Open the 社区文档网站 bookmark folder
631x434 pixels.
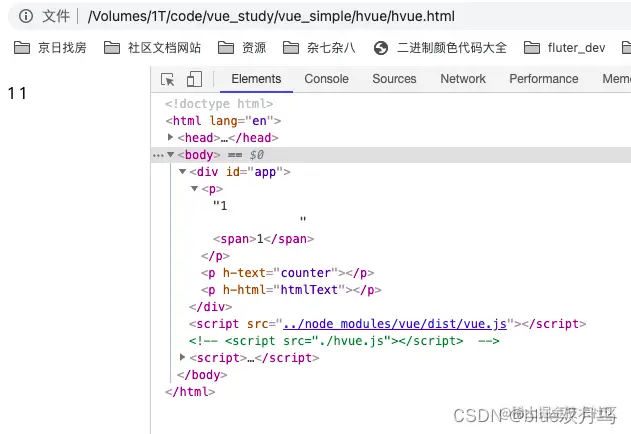tap(152, 48)
